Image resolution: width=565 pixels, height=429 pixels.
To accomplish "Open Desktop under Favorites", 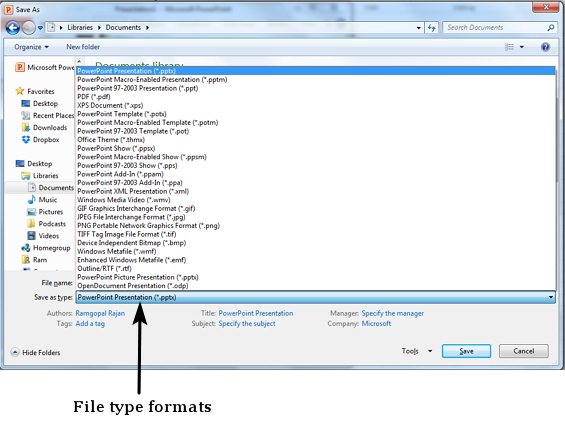I will (x=40, y=103).
